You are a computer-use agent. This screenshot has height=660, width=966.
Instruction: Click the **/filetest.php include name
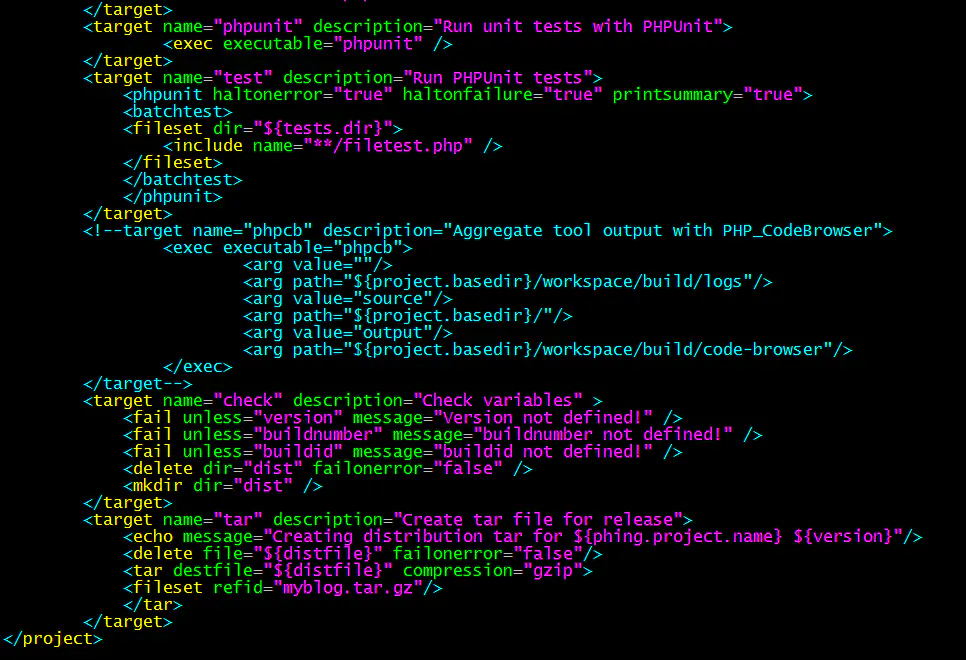(388, 146)
